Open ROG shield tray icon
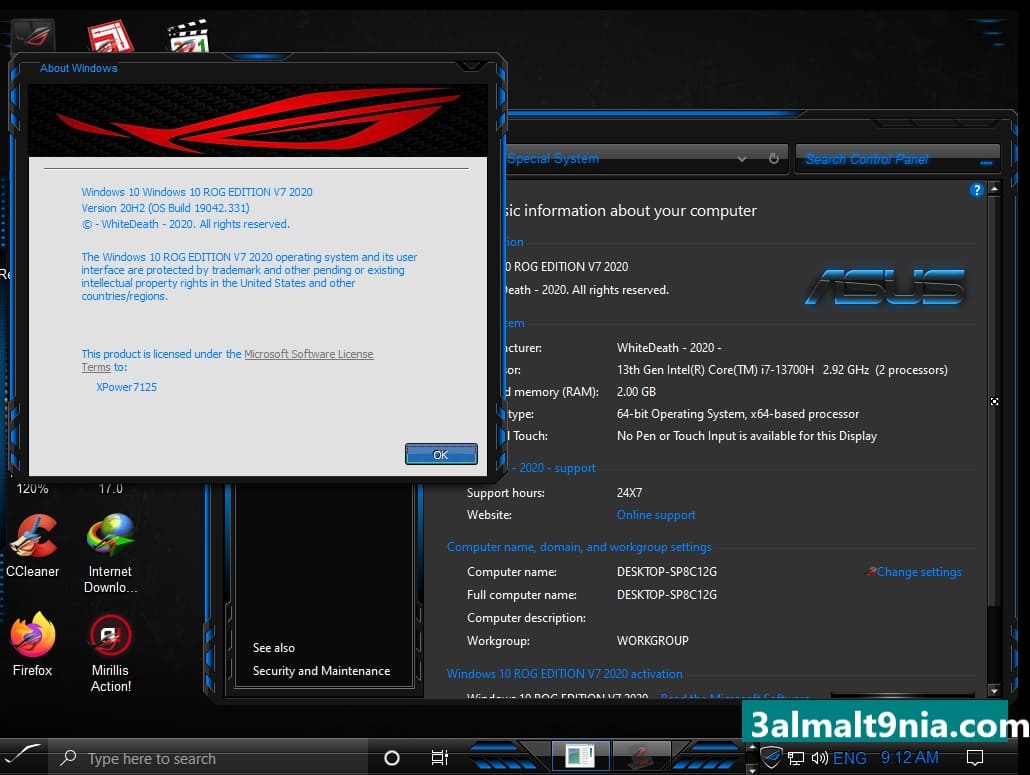Viewport: 1030px width, 775px height. click(771, 758)
